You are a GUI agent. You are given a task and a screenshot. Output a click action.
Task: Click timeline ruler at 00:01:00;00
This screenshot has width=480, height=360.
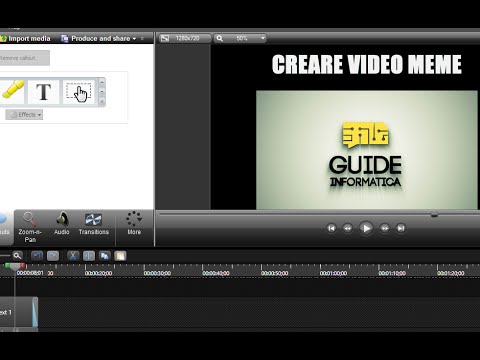(x=333, y=273)
